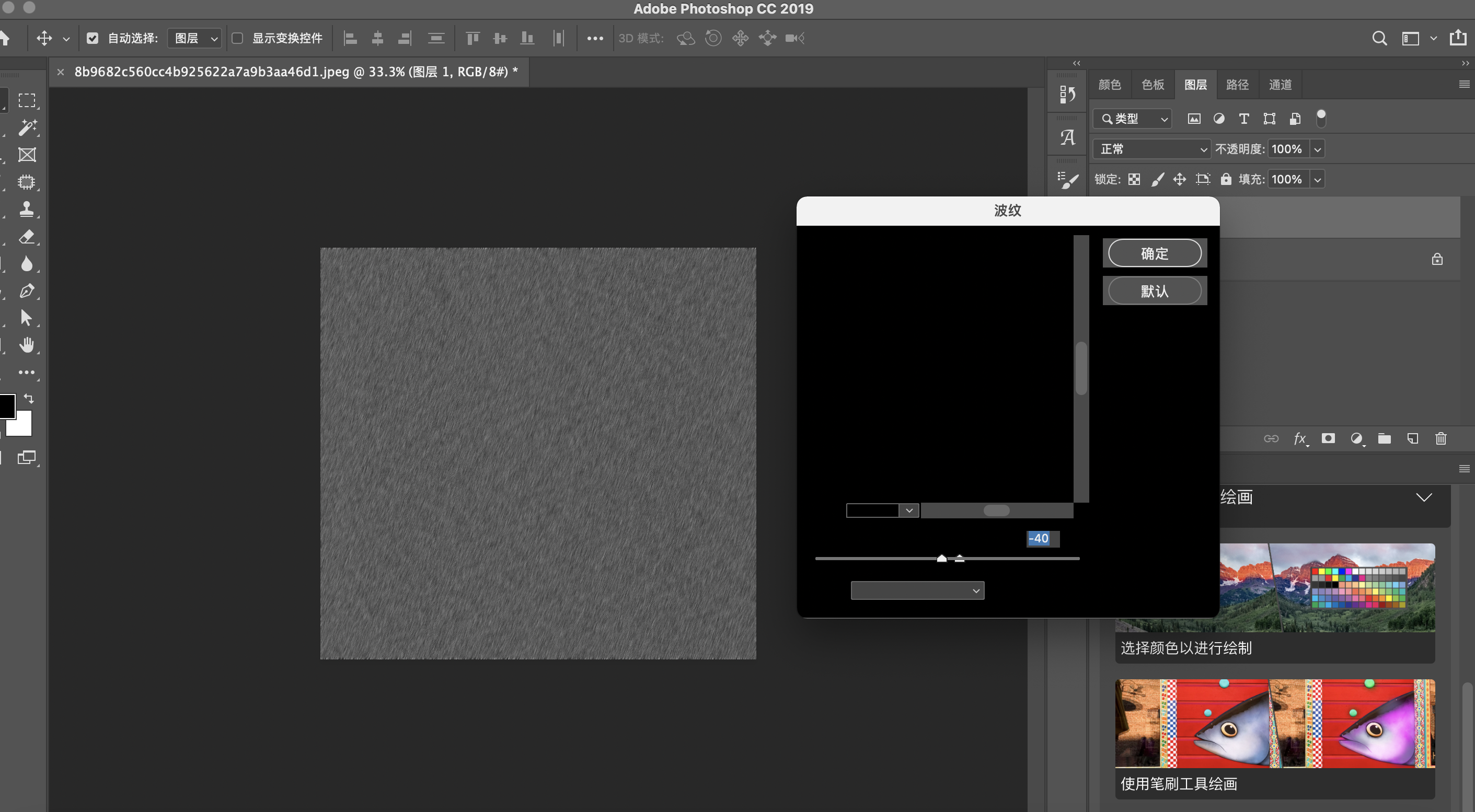Click the search magnifier icon
This screenshot has height=812, width=1475.
click(x=1379, y=38)
